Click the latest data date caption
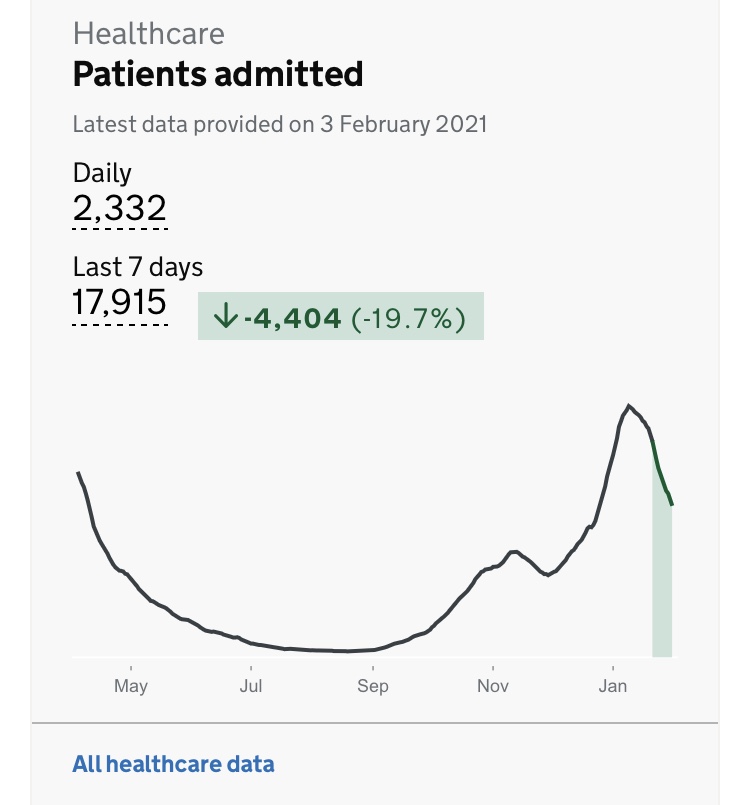The height and width of the screenshot is (805, 750). click(280, 124)
